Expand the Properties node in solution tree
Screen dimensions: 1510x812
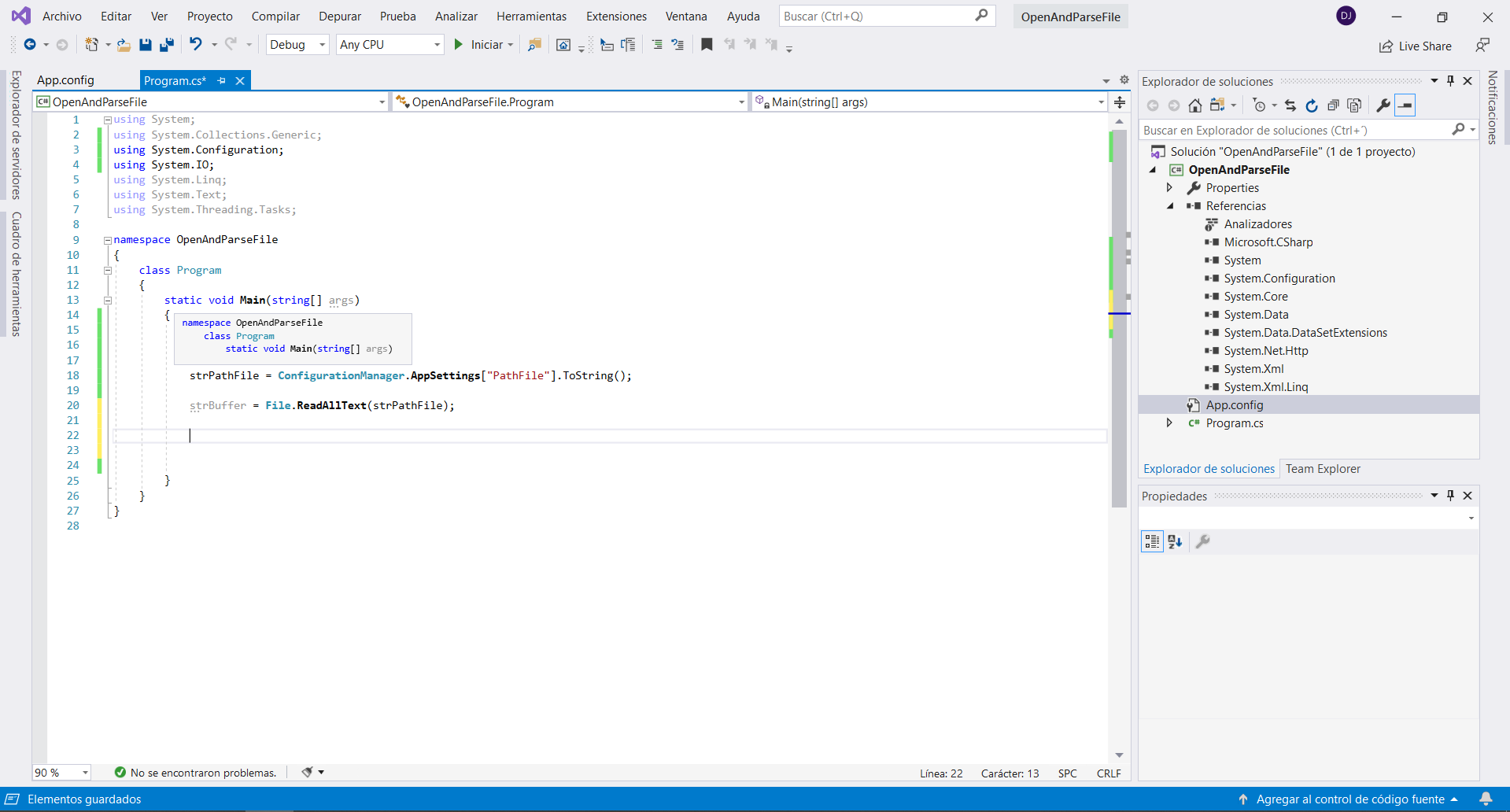click(1169, 188)
